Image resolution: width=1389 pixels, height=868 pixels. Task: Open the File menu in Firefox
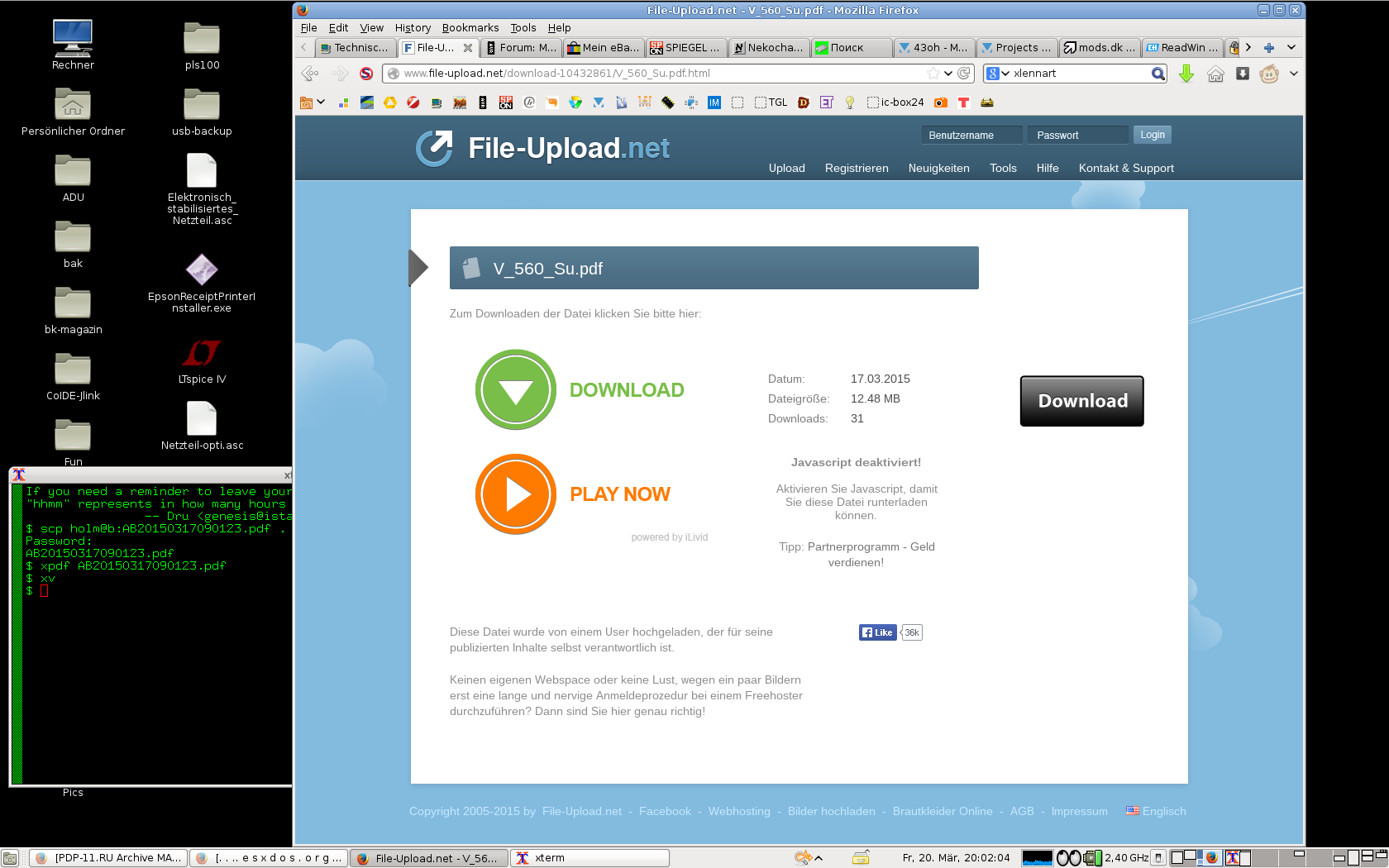[309, 28]
